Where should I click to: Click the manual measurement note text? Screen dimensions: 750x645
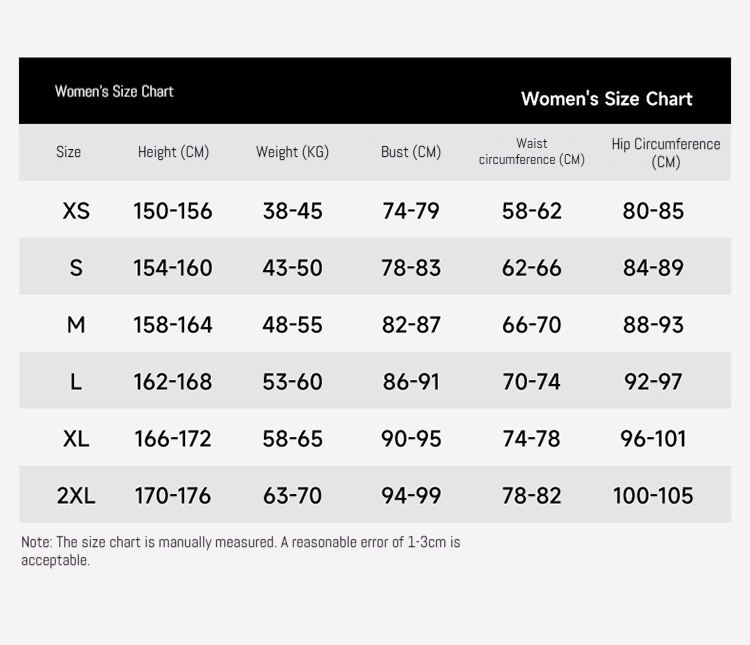pos(241,551)
